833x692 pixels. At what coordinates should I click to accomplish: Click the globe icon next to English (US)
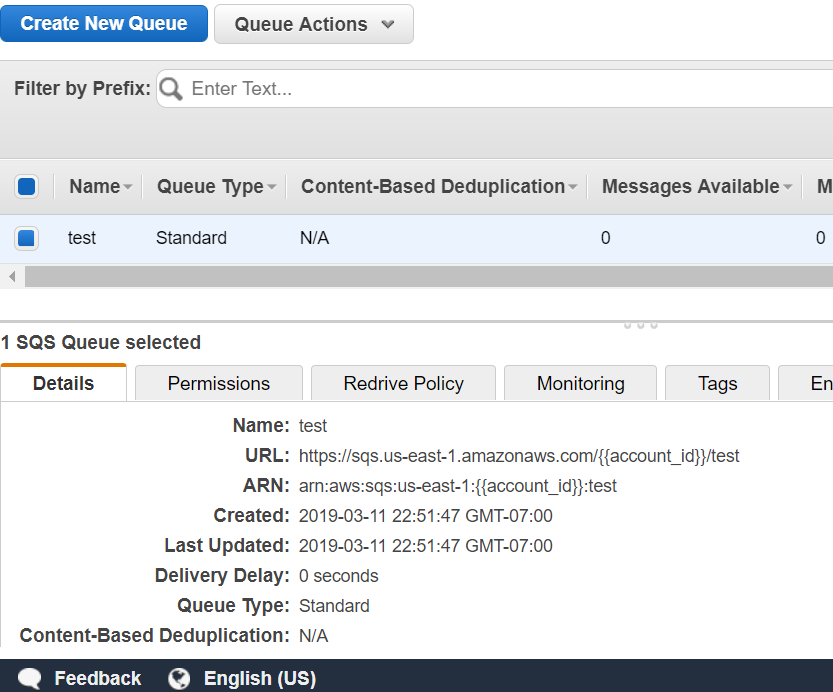[x=178, y=678]
